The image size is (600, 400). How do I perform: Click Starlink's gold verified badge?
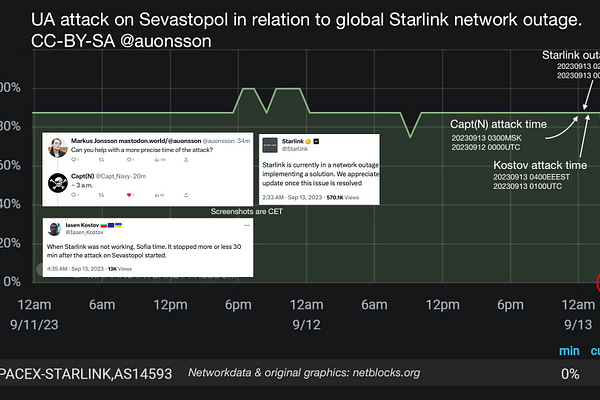308,141
